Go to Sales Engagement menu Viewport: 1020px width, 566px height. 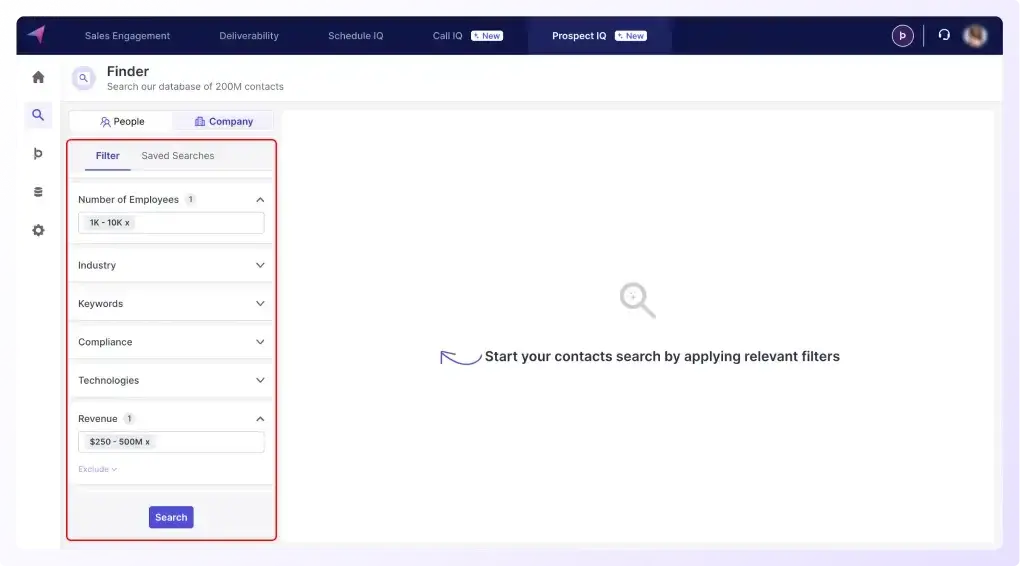click(127, 36)
